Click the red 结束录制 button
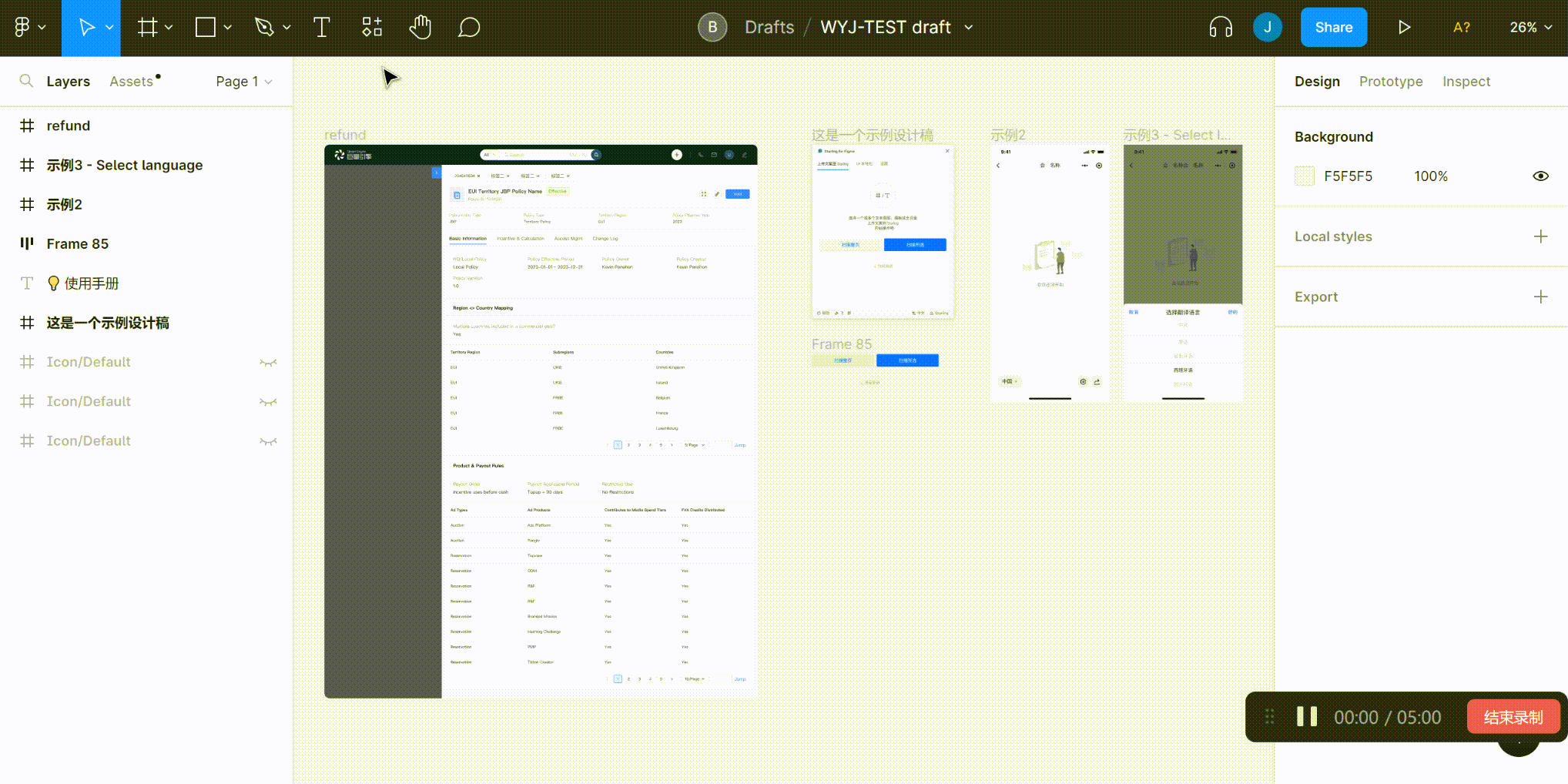The height and width of the screenshot is (784, 1568). pyautogui.click(x=1513, y=717)
